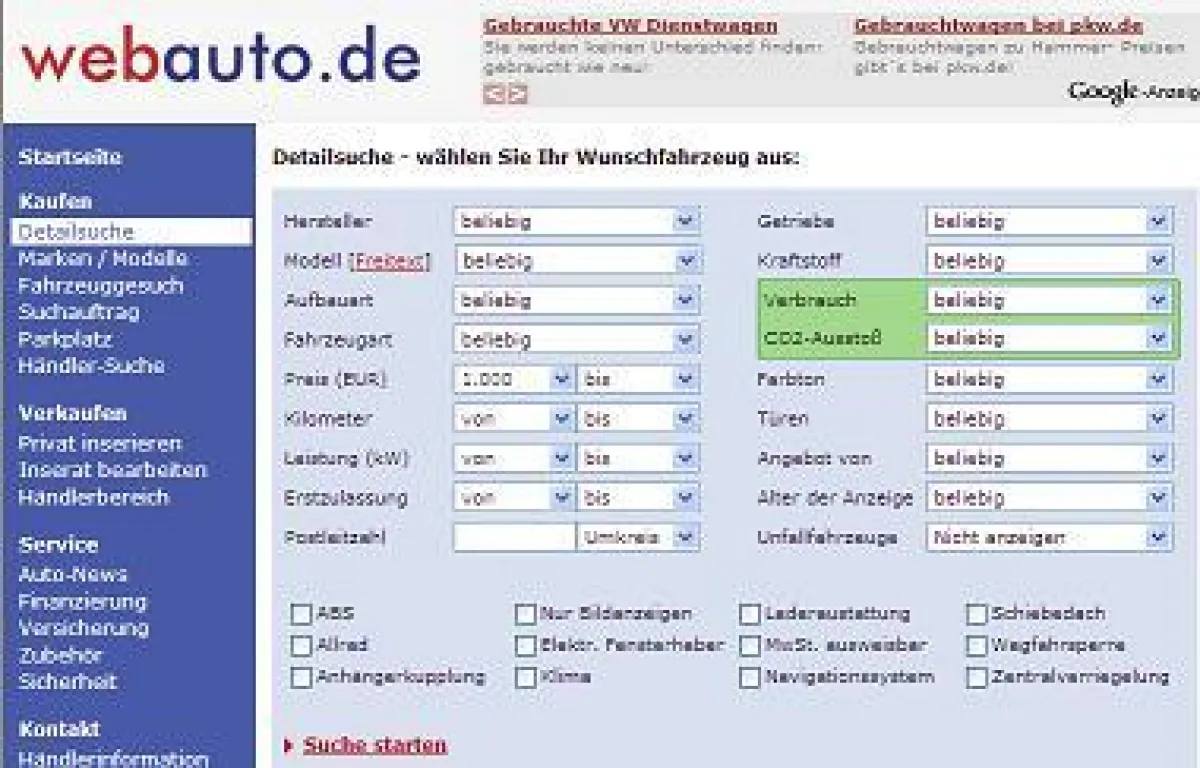Check the Allrad option
Image resolution: width=1200 pixels, height=768 pixels.
coord(299,645)
